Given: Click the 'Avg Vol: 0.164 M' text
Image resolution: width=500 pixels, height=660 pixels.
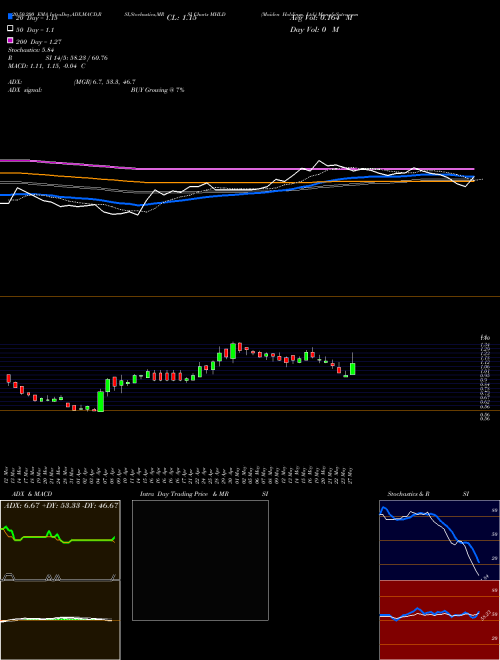Looking at the screenshot, I should pyautogui.click(x=321, y=18).
